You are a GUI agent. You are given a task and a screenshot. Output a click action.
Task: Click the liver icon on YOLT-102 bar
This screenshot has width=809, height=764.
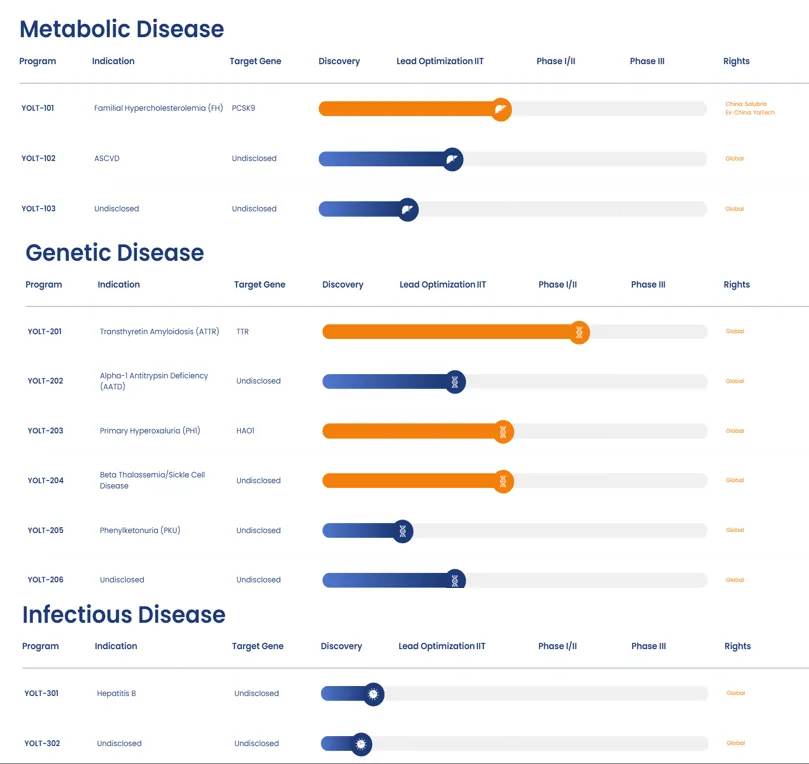click(x=452, y=159)
